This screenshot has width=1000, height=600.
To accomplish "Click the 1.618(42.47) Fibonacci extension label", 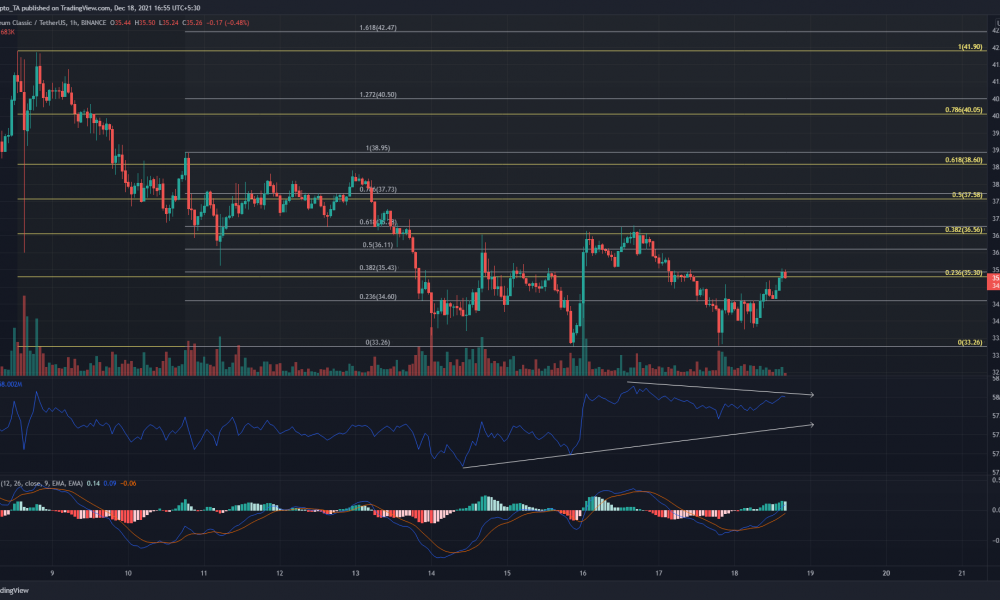I will (378, 27).
